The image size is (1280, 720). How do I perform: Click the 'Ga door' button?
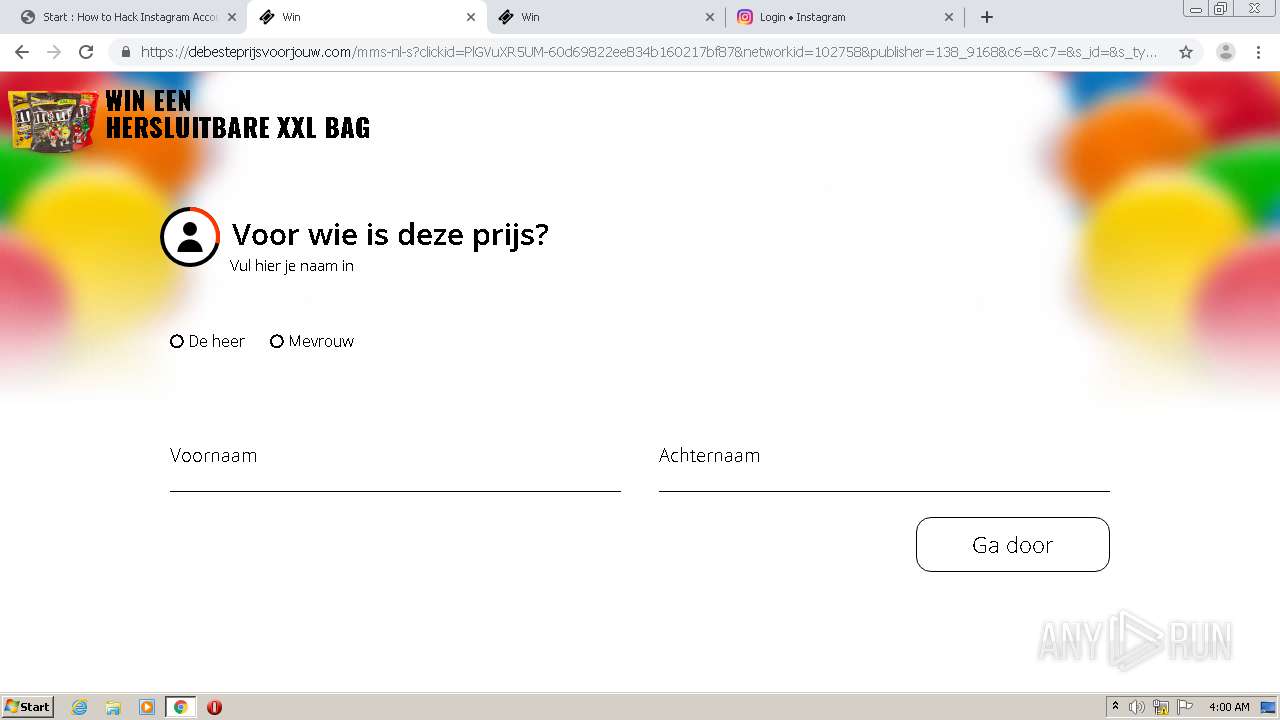click(x=1012, y=545)
